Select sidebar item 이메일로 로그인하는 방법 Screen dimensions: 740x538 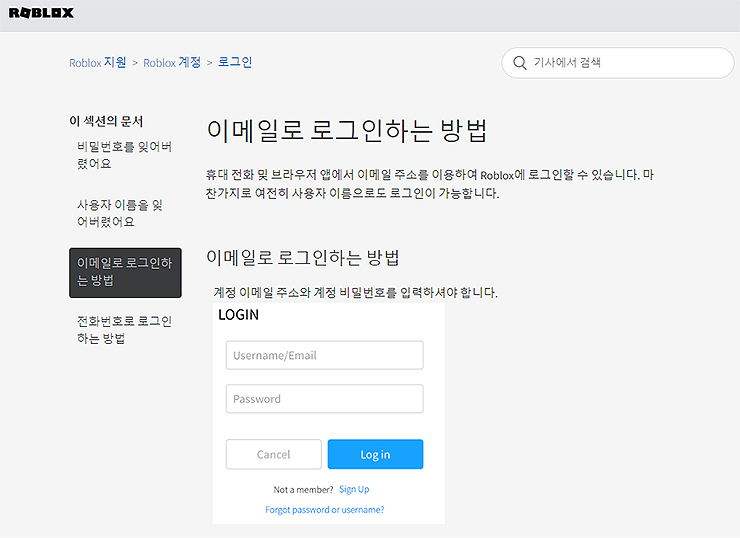pos(125,273)
